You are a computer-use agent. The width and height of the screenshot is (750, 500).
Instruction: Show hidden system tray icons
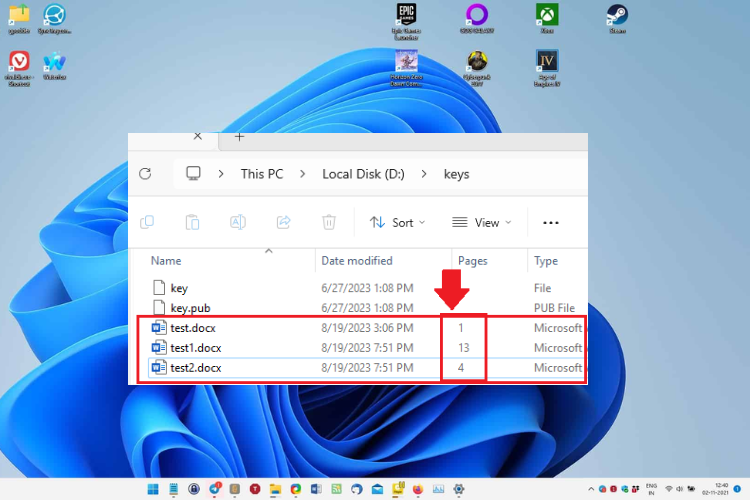[591, 489]
